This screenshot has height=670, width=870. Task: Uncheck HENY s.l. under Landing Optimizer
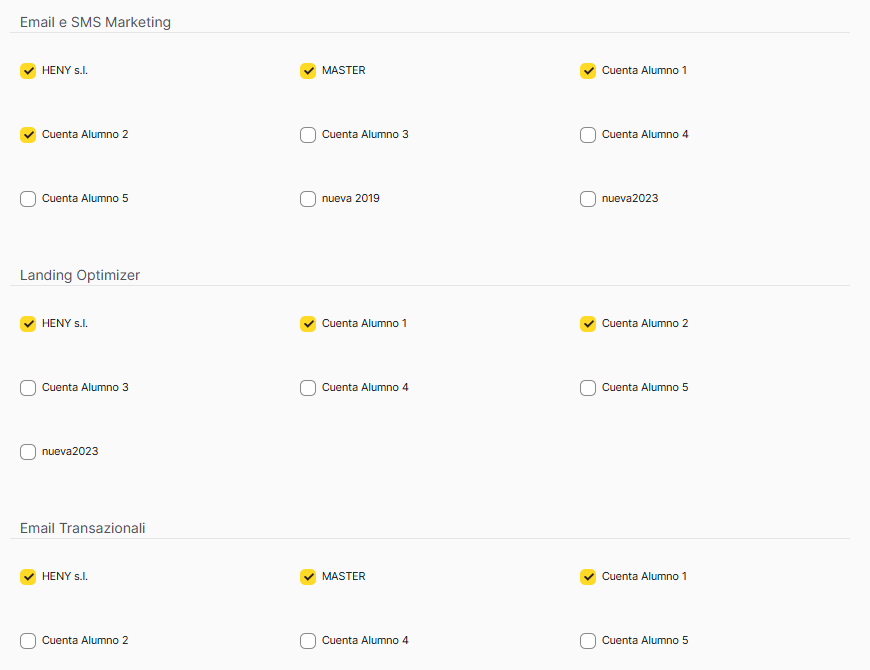[28, 324]
